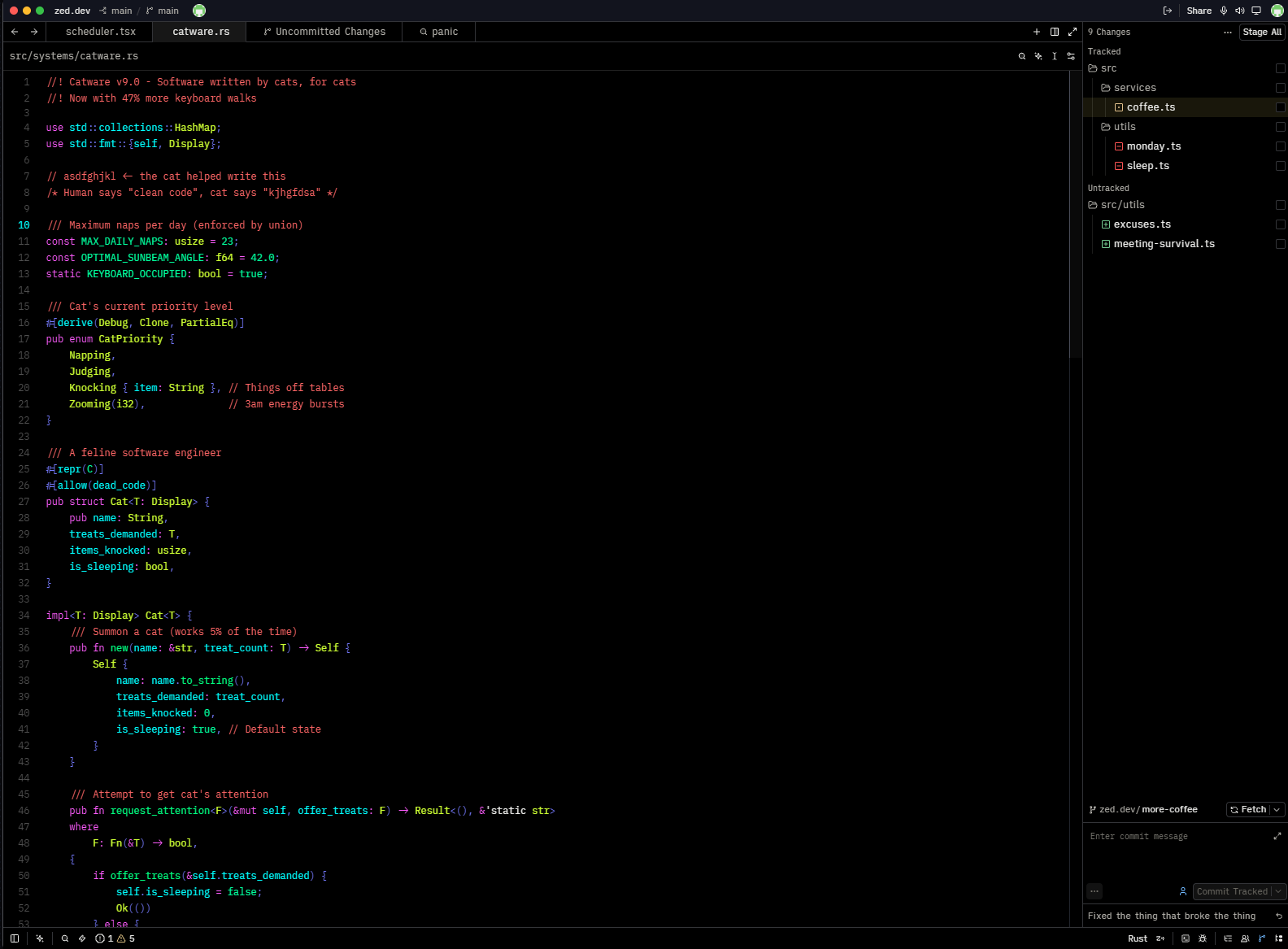1288x949 pixels.
Task: Open the debugger bug icon
Action: click(x=1203, y=938)
